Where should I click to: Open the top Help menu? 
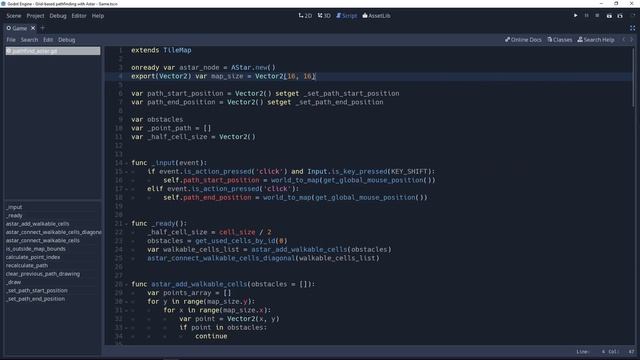click(98, 16)
